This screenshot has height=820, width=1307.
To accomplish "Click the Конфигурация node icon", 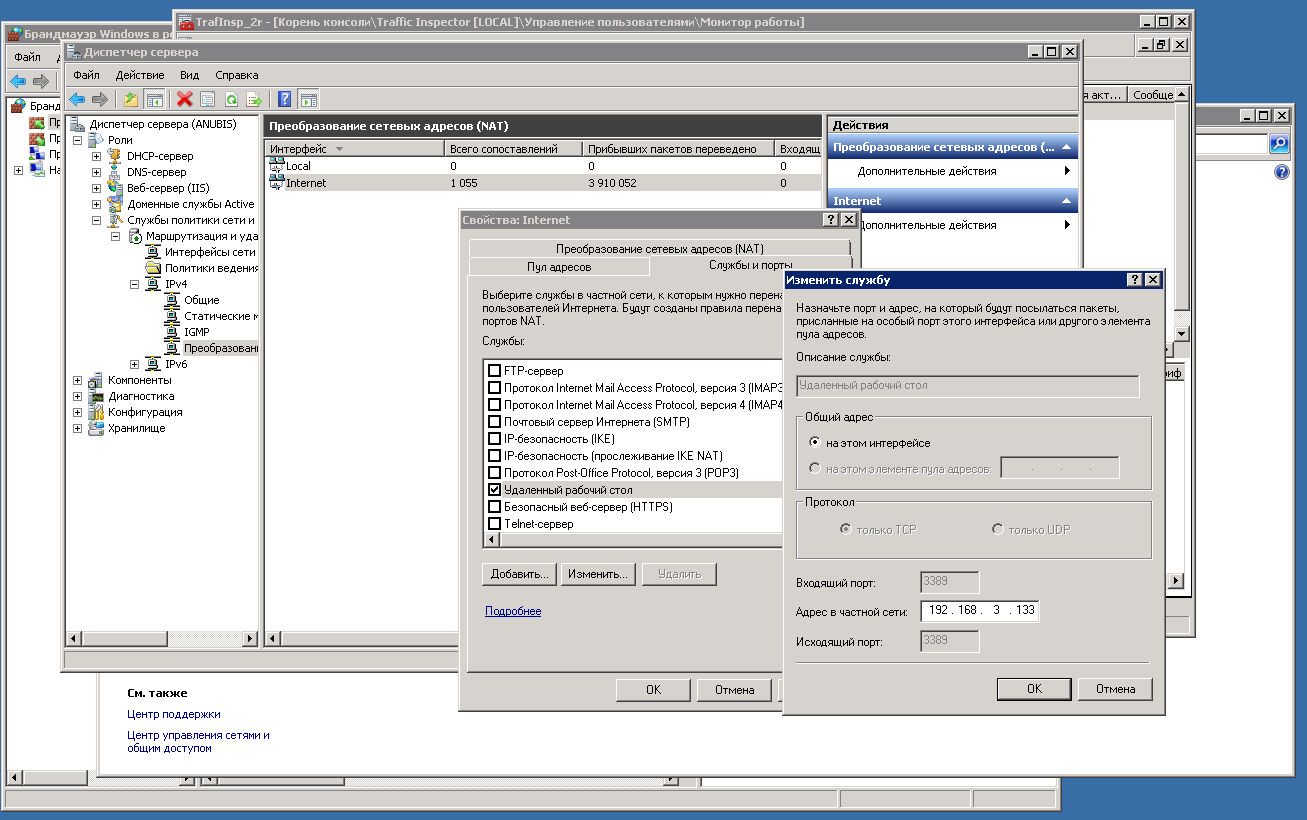I will pyautogui.click(x=96, y=412).
